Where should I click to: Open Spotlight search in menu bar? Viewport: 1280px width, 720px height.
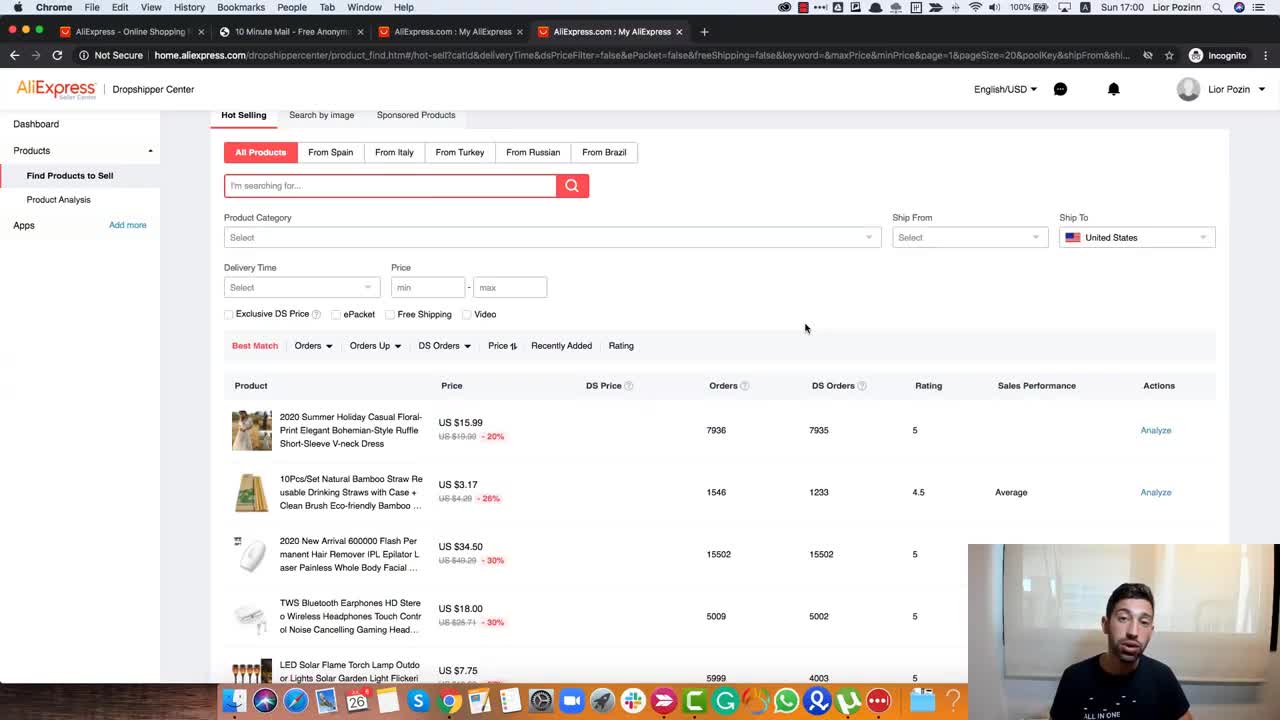pos(1217,7)
